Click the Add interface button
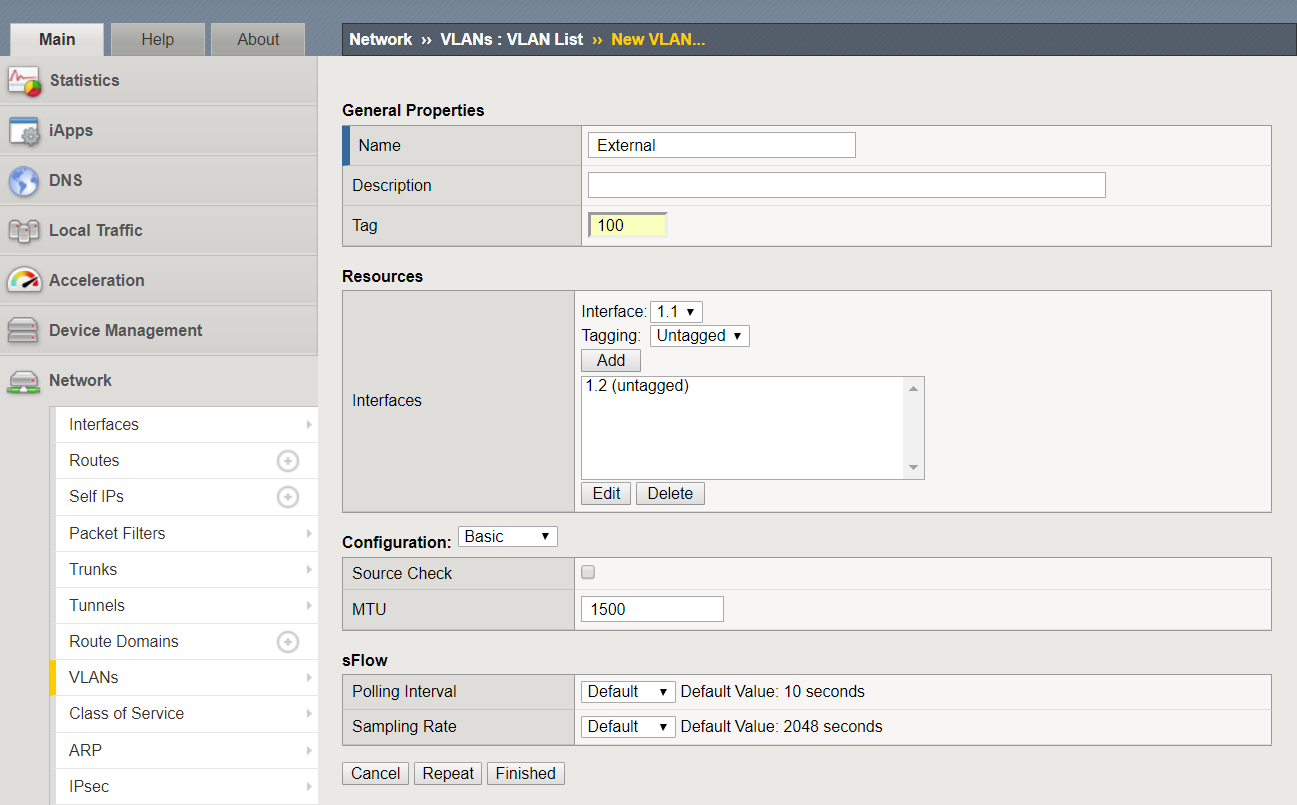Viewport: 1297px width, 805px height. click(610, 361)
